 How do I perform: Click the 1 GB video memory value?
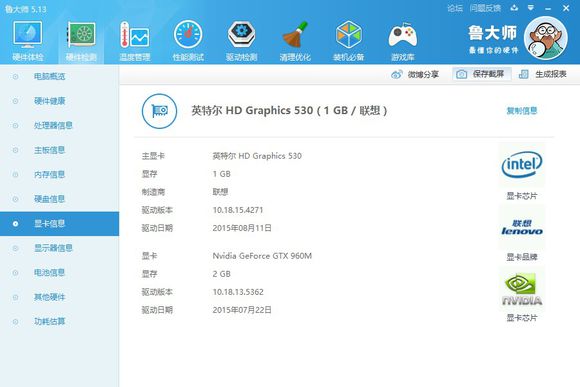(222, 174)
